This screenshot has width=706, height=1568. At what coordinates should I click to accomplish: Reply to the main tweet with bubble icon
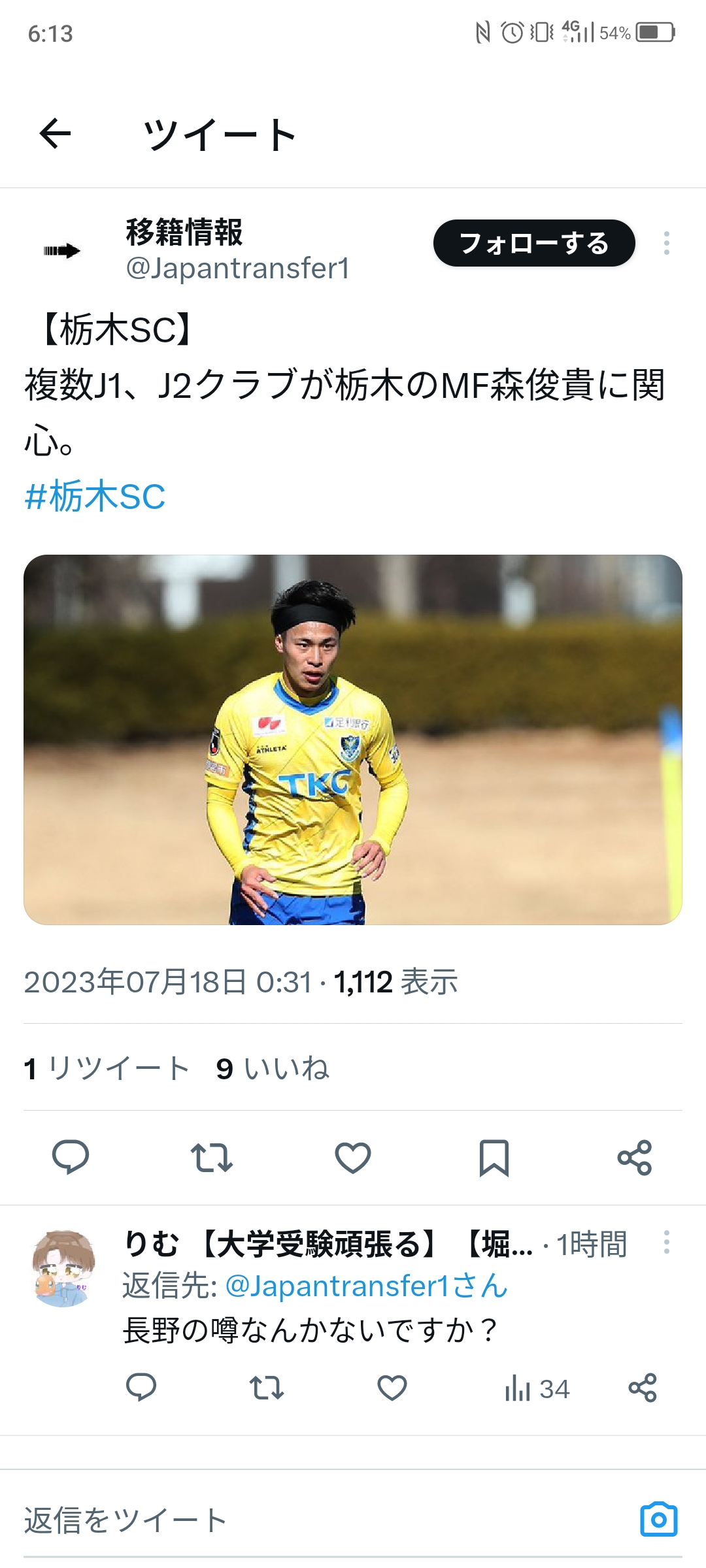tap(71, 1157)
